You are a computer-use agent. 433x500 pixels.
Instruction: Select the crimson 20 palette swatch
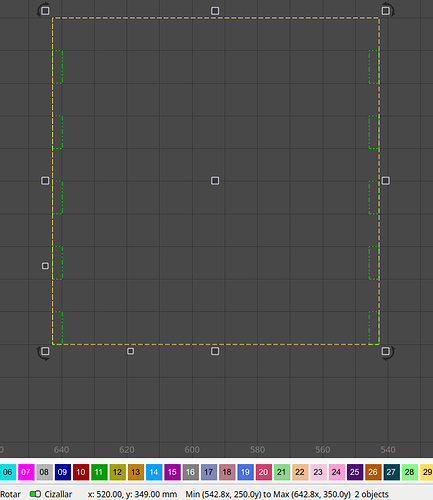pos(264,472)
